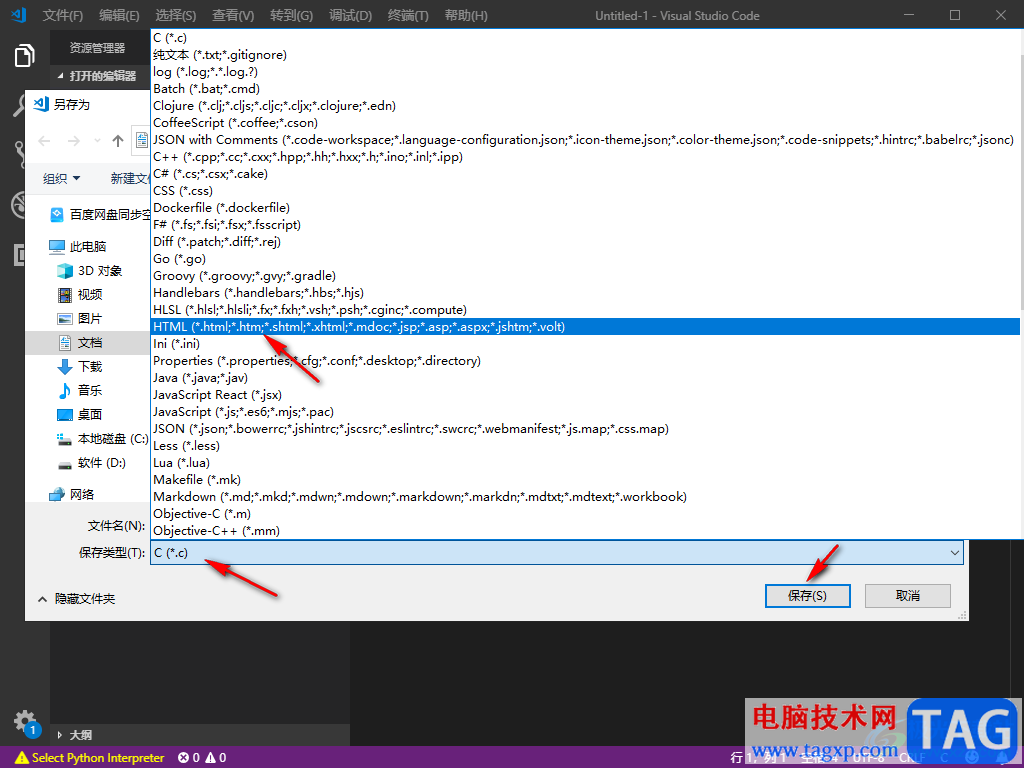Open 编辑(E) menu

(x=120, y=16)
